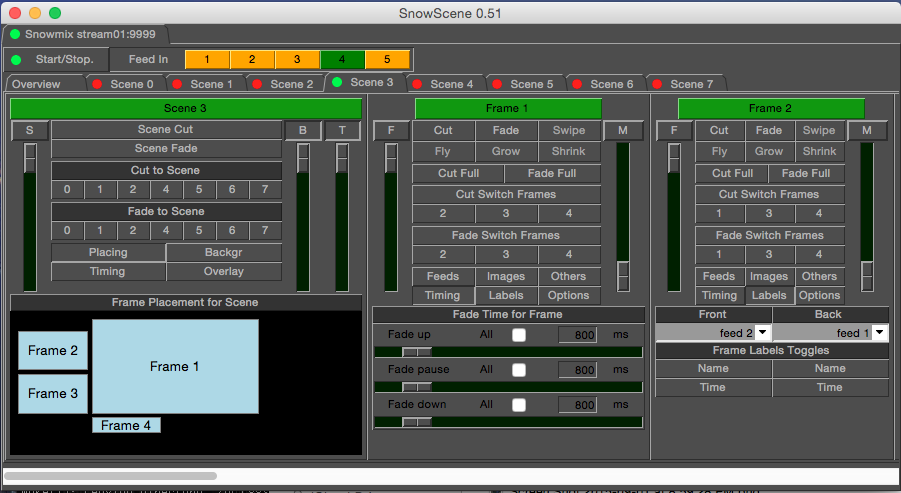
Task: Click the green Start/Stop status indicator
Action: pos(16,60)
